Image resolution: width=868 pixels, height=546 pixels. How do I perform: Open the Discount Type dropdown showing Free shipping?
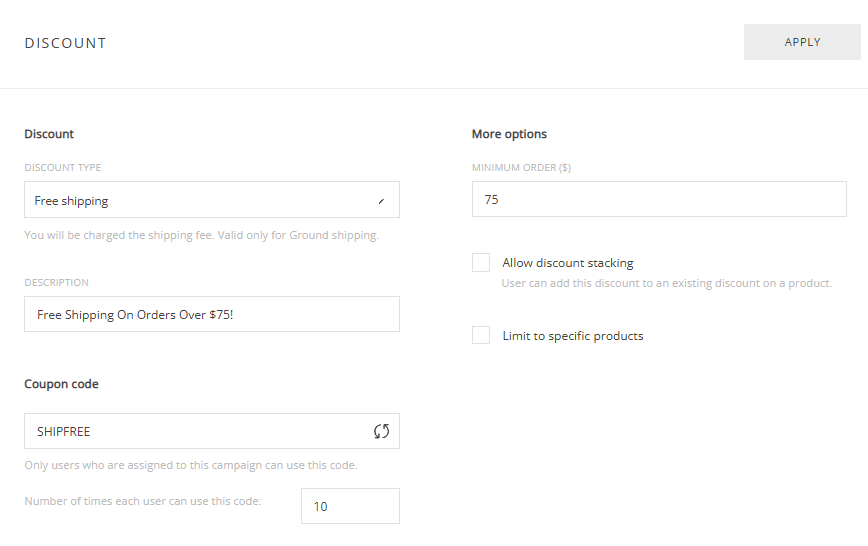click(200, 200)
